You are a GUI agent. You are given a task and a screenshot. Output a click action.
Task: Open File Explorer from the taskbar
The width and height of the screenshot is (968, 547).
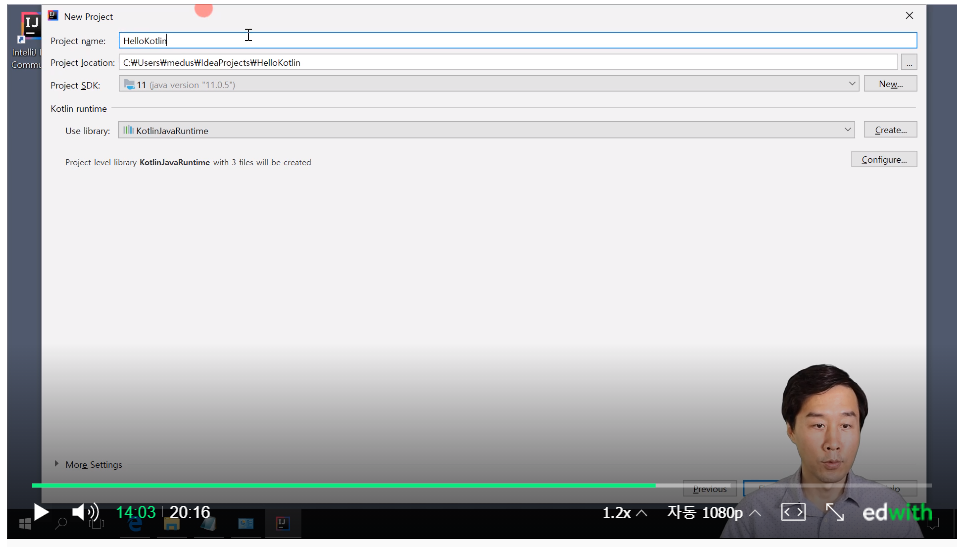[x=172, y=524]
